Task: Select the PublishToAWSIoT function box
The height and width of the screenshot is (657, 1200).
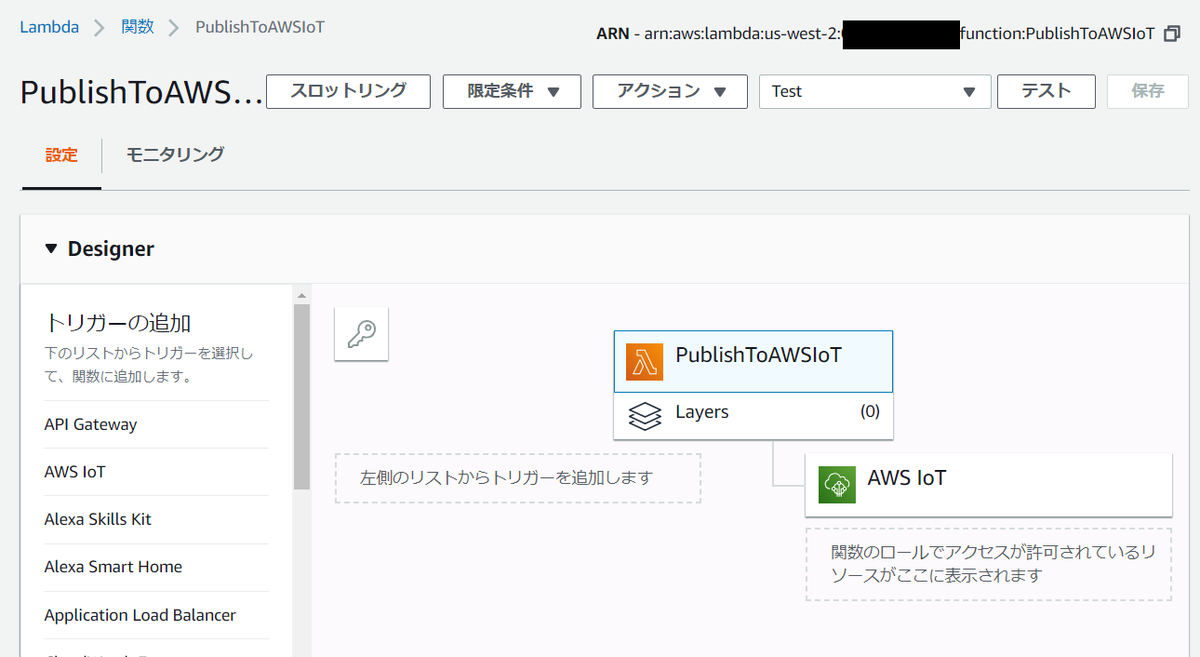Action: (x=753, y=362)
